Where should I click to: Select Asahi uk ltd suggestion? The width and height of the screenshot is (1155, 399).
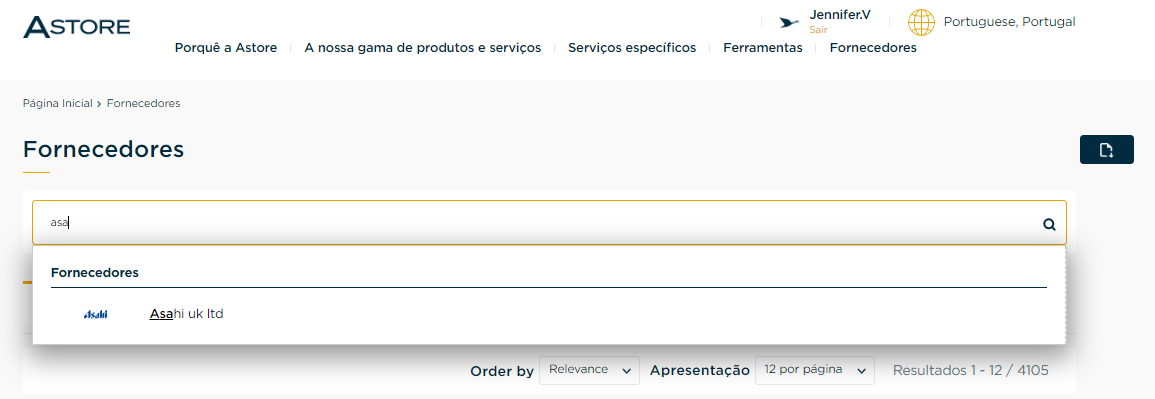[186, 314]
